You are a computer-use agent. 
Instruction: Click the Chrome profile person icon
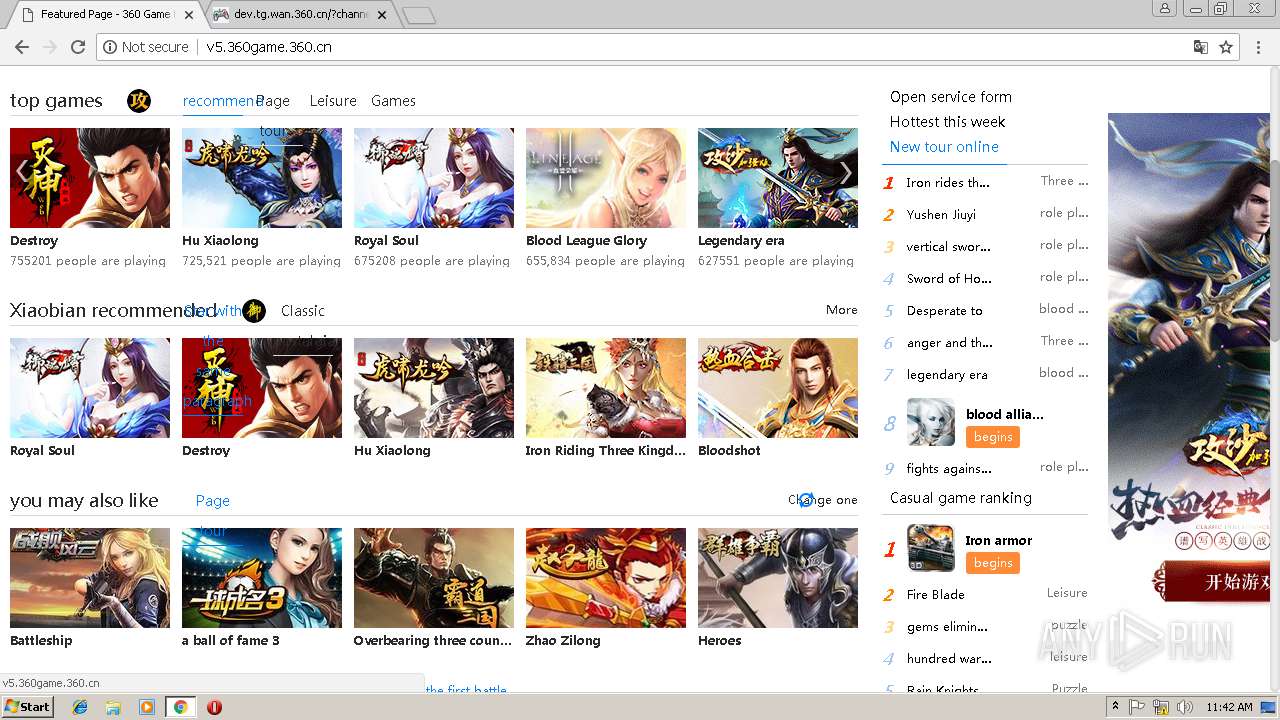point(1164,8)
